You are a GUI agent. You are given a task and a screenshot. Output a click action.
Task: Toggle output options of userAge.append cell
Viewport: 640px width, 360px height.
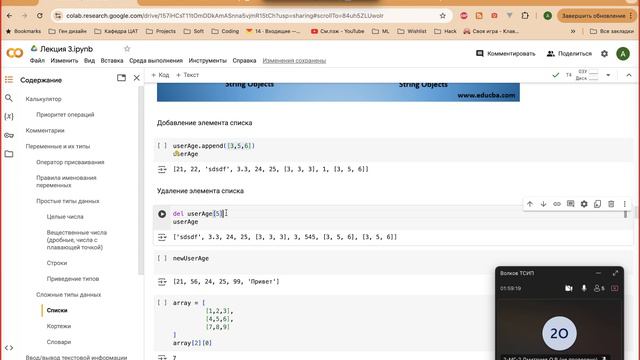pyautogui.click(x=162, y=169)
